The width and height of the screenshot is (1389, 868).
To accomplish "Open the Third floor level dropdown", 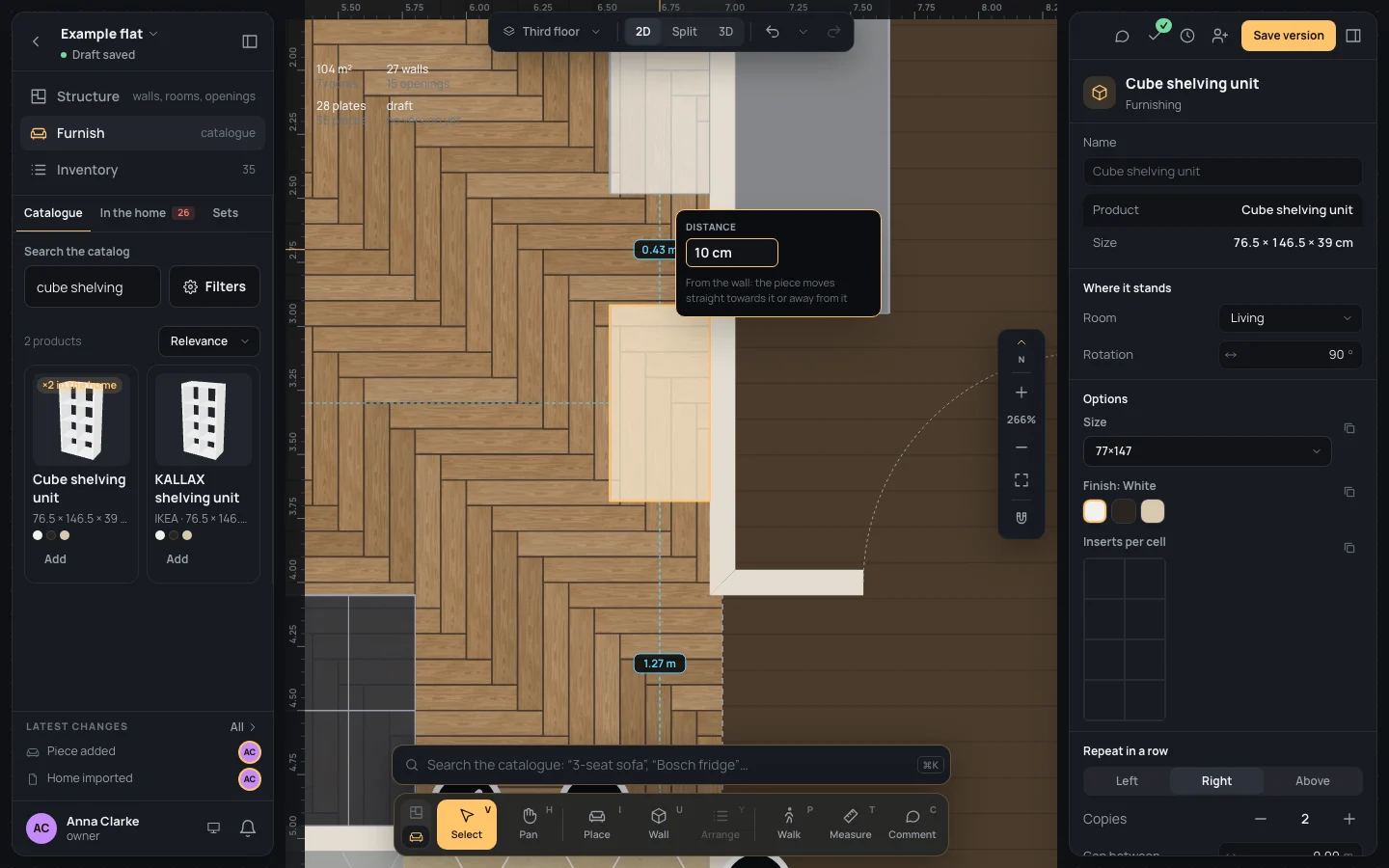I will (x=552, y=32).
